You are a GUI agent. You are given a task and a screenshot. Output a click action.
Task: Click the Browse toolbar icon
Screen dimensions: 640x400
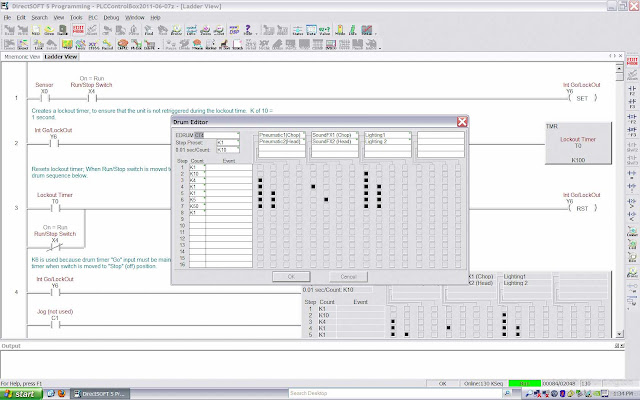coord(176,30)
